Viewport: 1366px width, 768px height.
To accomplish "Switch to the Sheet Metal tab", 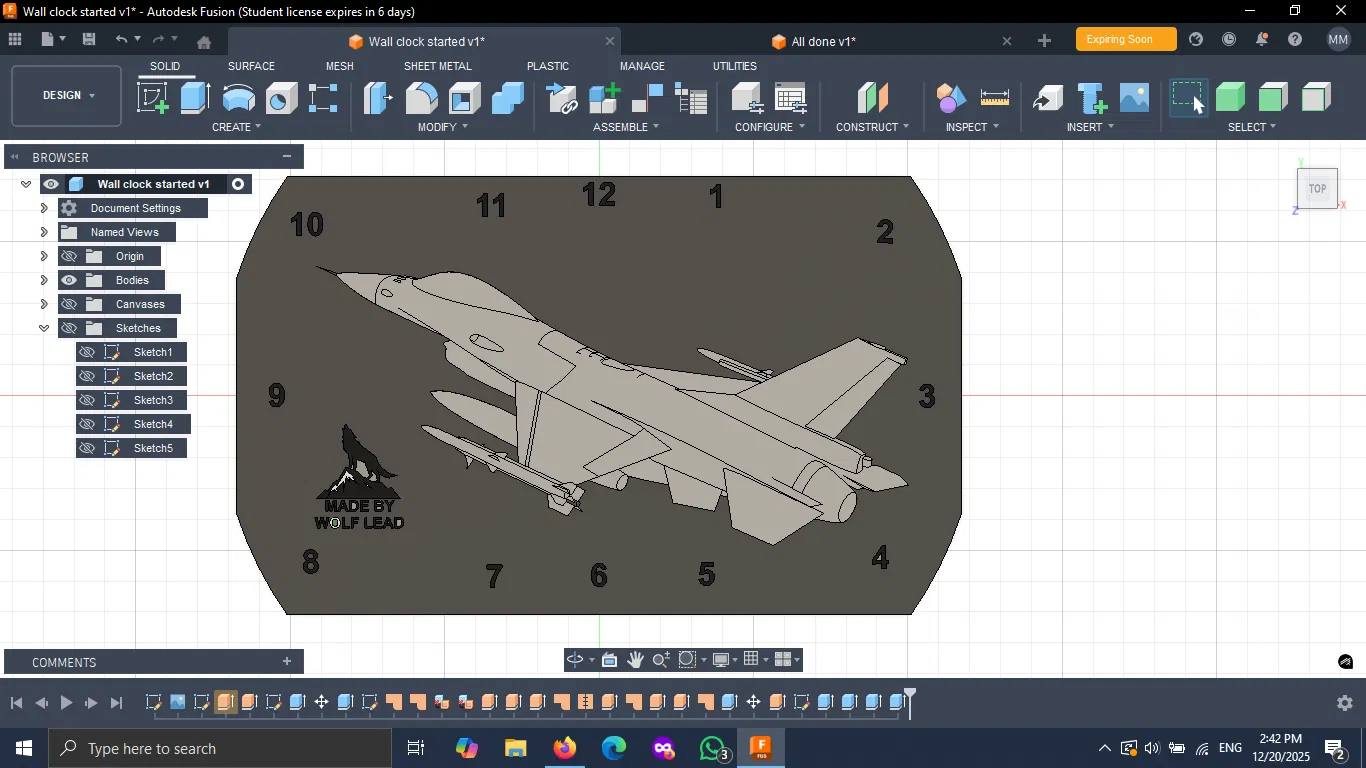I will pyautogui.click(x=437, y=66).
